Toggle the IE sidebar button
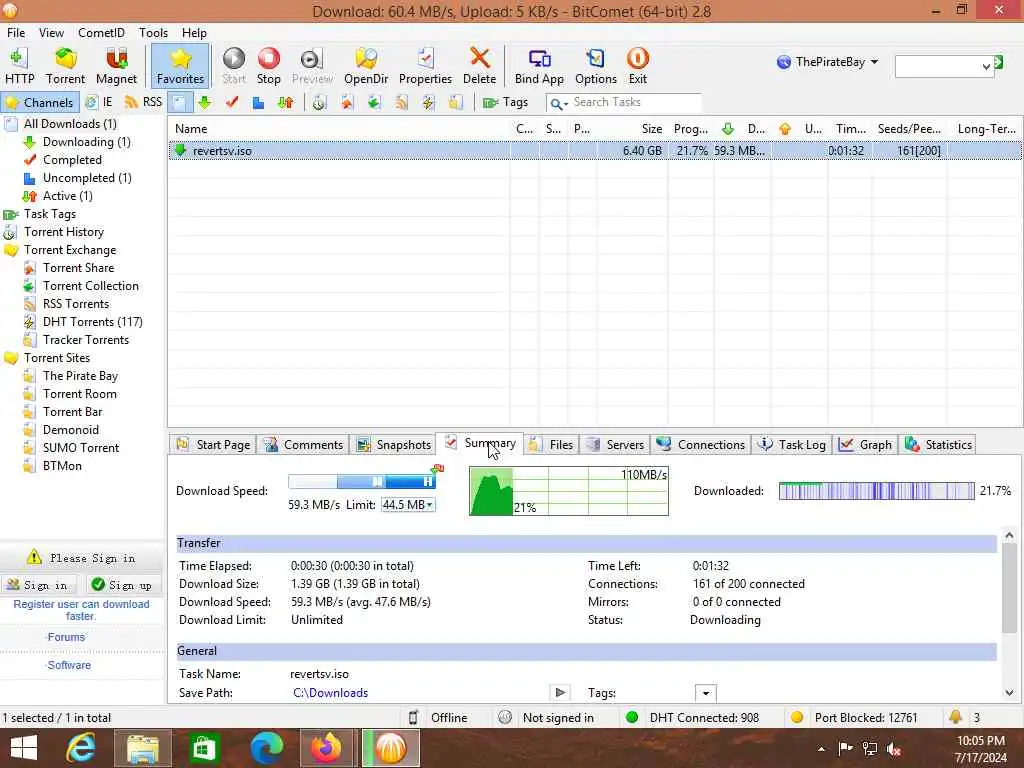 click(99, 103)
